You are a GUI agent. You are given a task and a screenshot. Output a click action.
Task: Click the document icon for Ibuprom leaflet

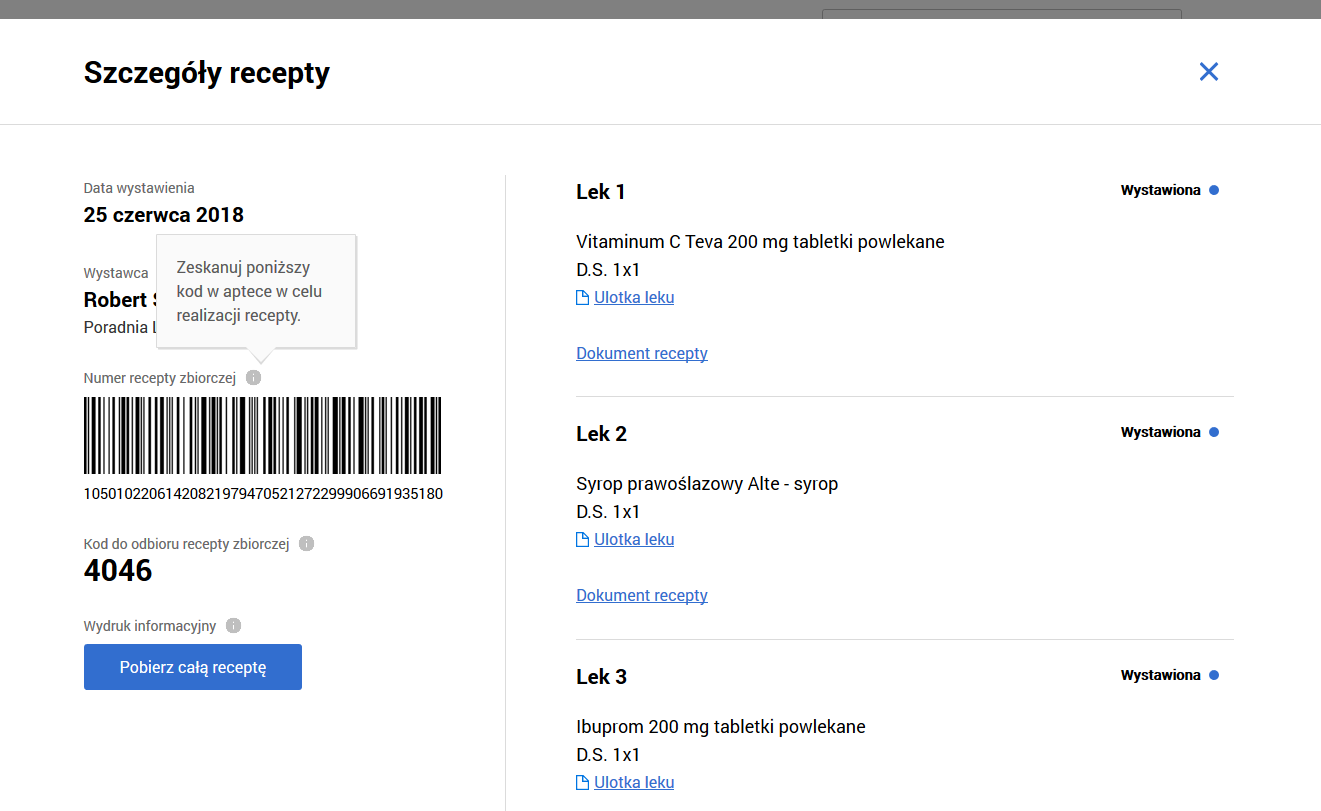click(x=582, y=783)
